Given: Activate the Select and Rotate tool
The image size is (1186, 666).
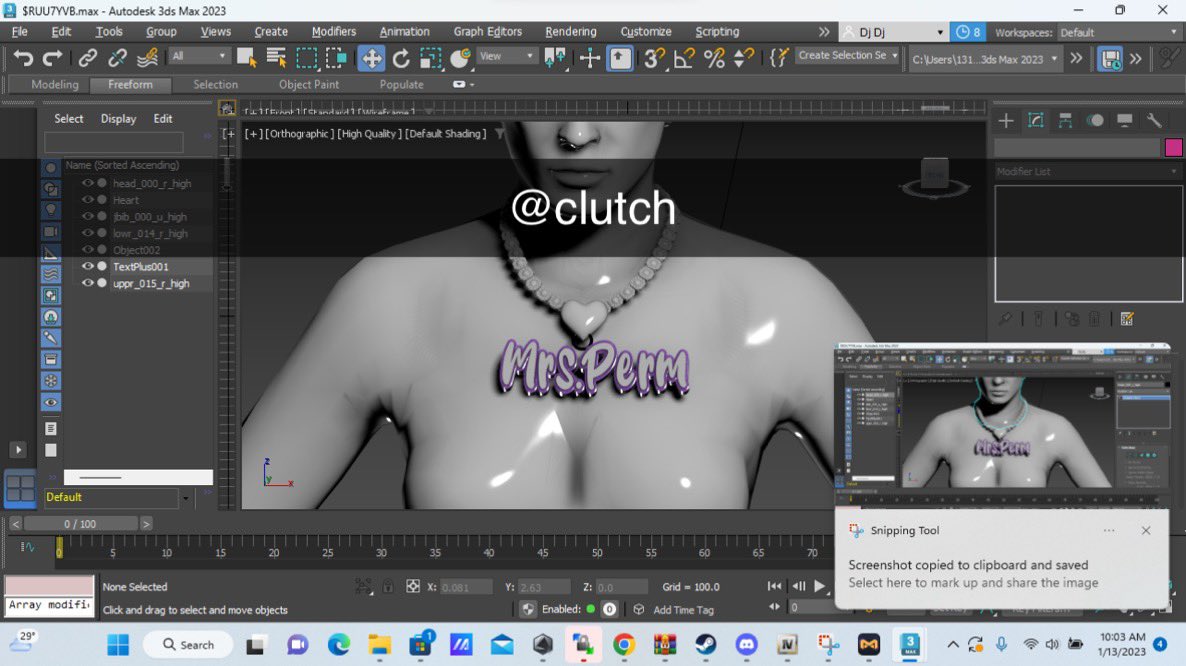Looking at the screenshot, I should pyautogui.click(x=401, y=58).
